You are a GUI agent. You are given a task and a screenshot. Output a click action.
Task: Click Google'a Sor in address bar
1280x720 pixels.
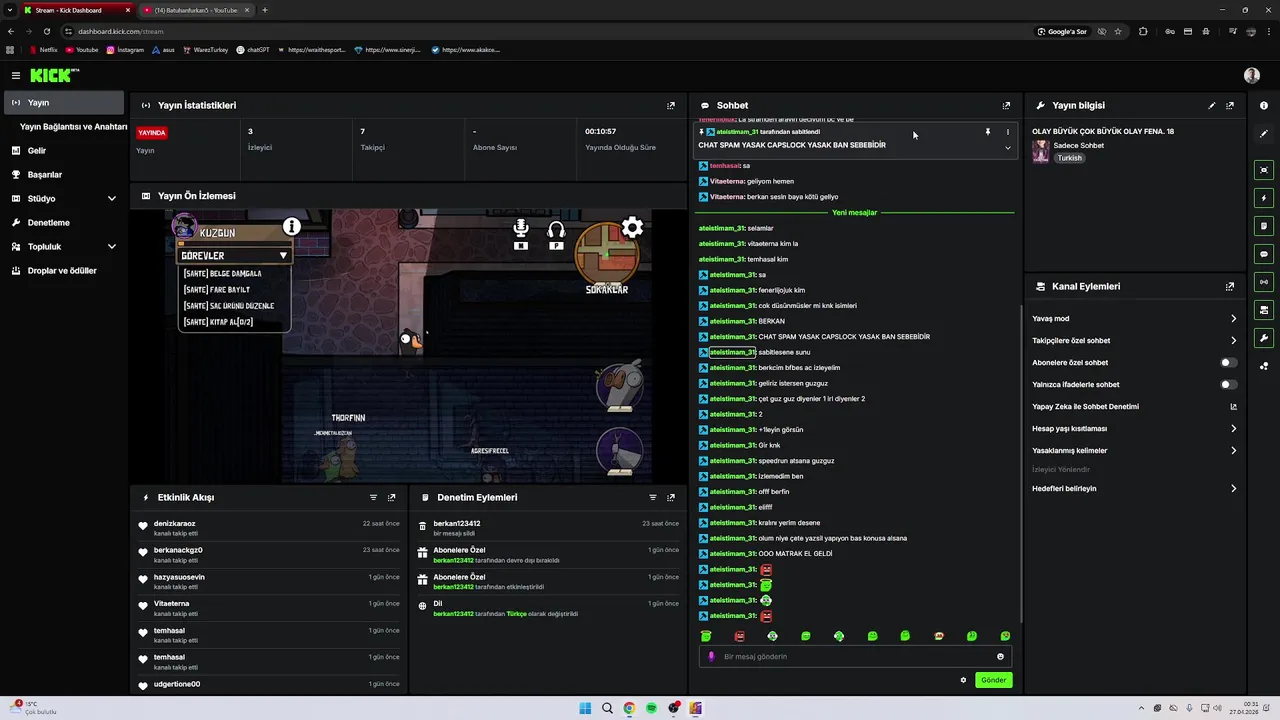click(x=1062, y=31)
